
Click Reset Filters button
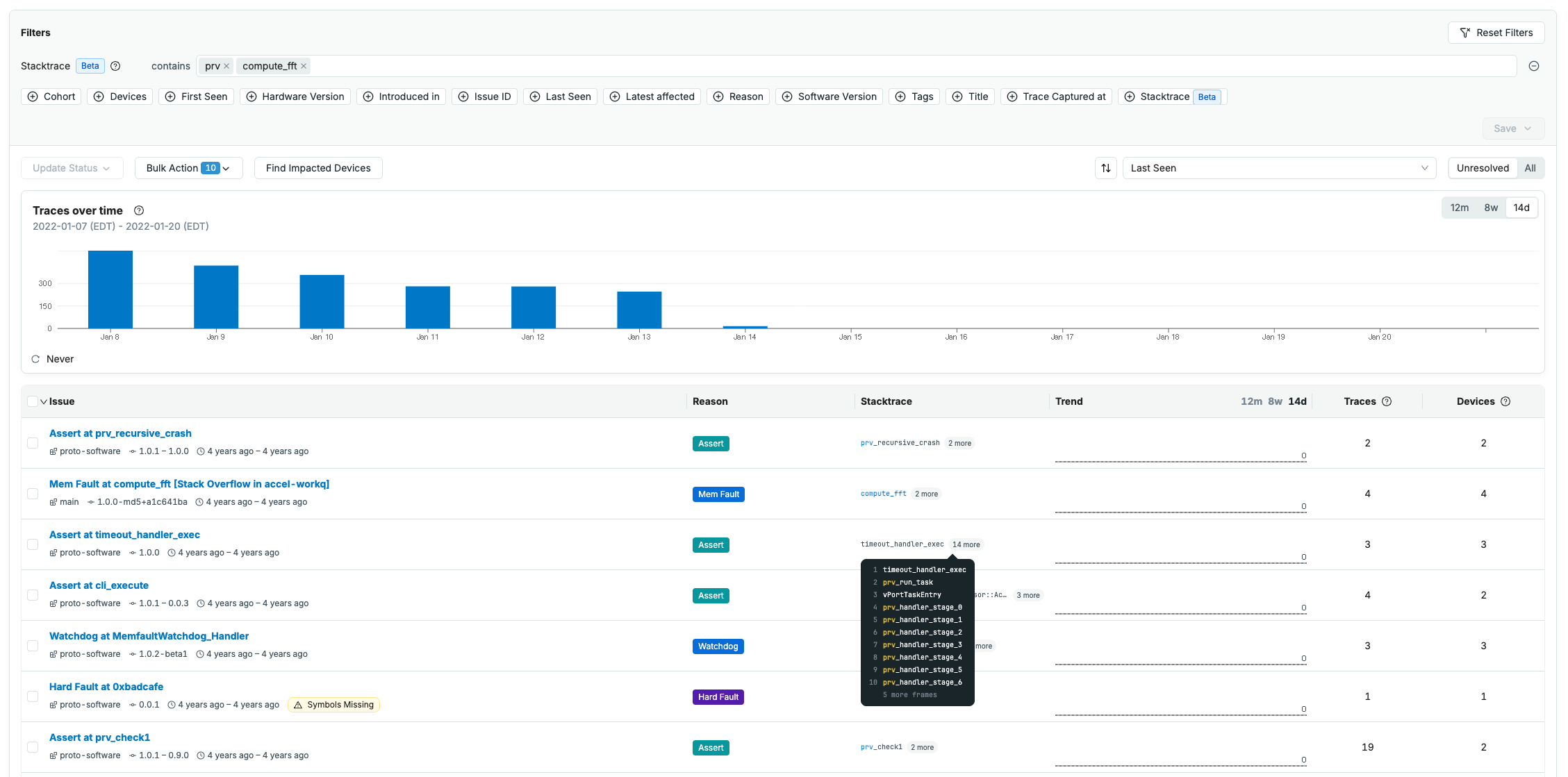pos(1496,33)
